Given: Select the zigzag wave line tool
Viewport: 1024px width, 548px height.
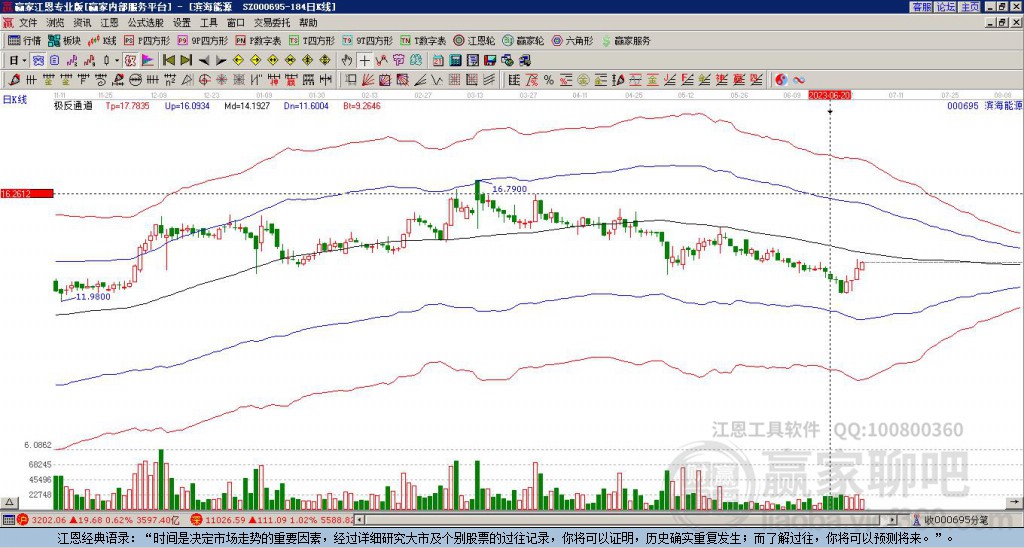Looking at the screenshot, I should [x=435, y=80].
